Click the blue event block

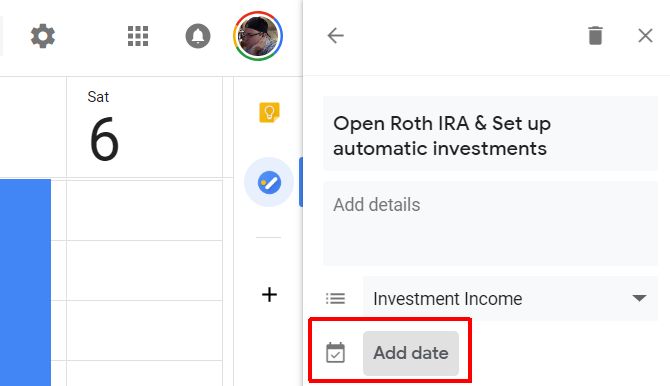tap(25, 282)
